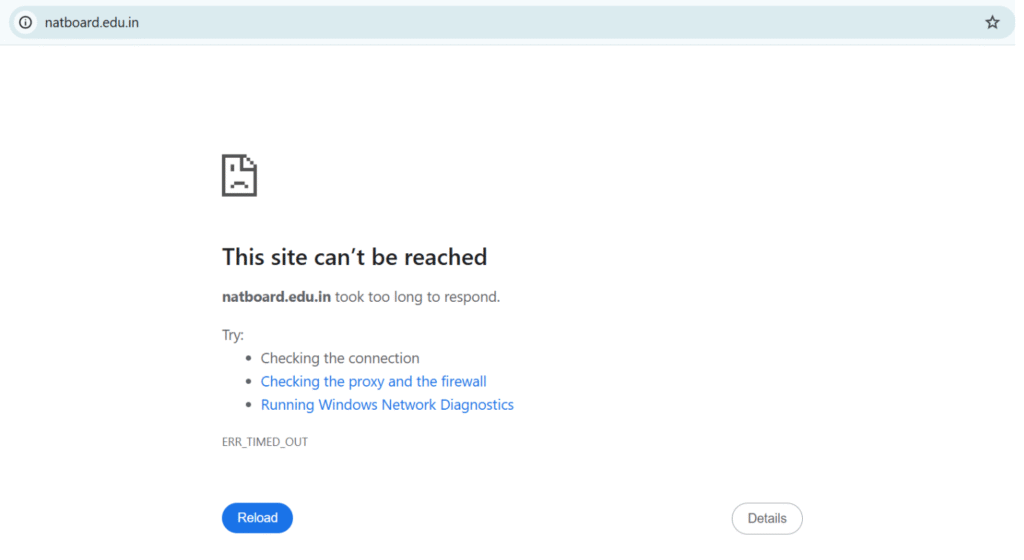Screen dimensions: 1024x560
Task: Click empty space inside the address bar
Action: pyautogui.click(x=555, y=22)
